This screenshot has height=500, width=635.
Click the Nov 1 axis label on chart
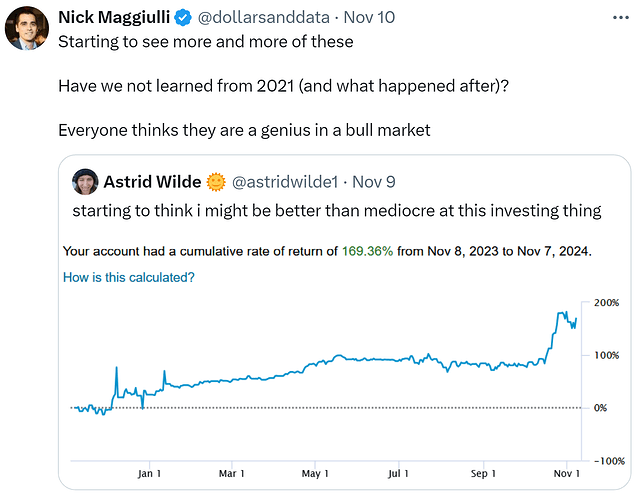click(x=567, y=473)
